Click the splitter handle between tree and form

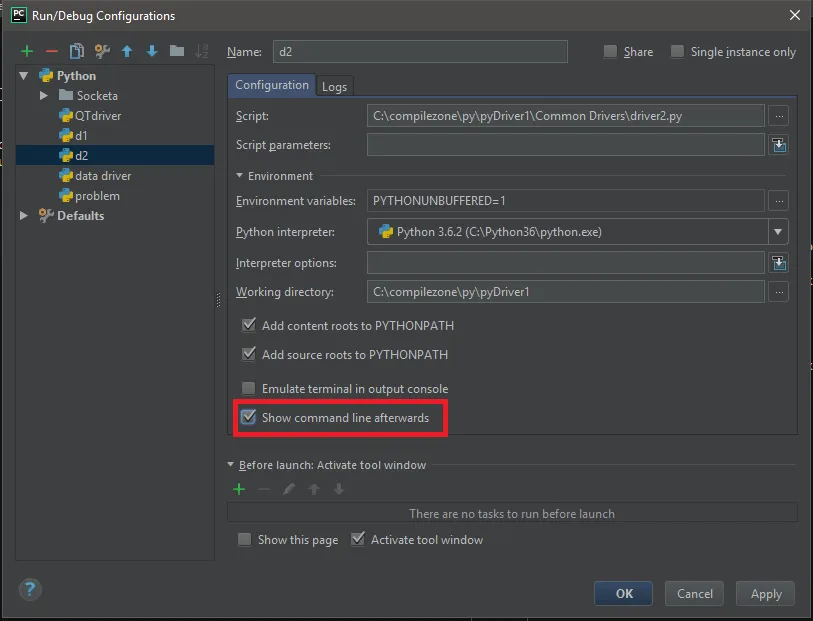(x=218, y=300)
